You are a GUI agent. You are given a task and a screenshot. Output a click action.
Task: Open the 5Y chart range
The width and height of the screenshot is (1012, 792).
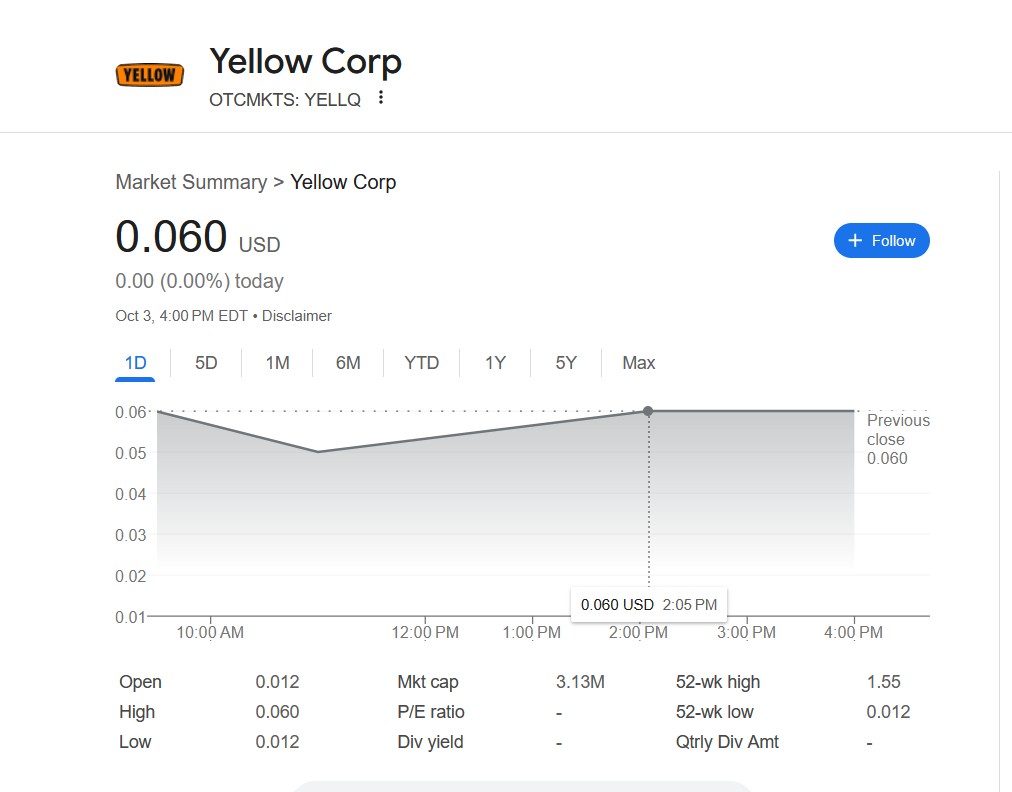566,363
